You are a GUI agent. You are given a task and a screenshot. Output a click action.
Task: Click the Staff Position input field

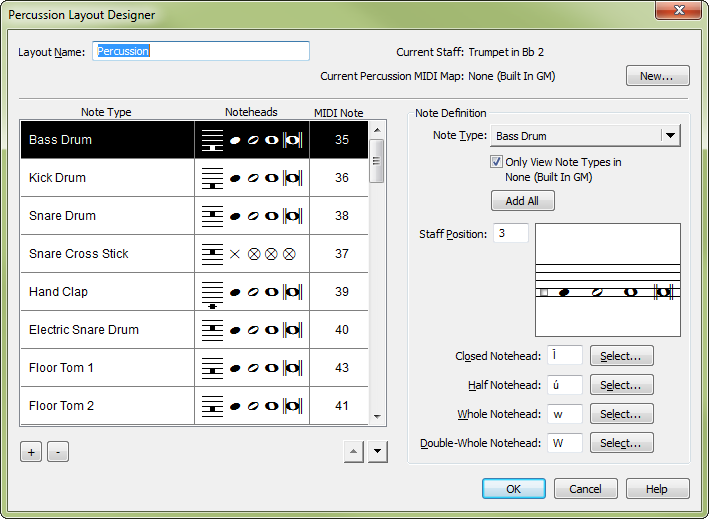click(510, 234)
